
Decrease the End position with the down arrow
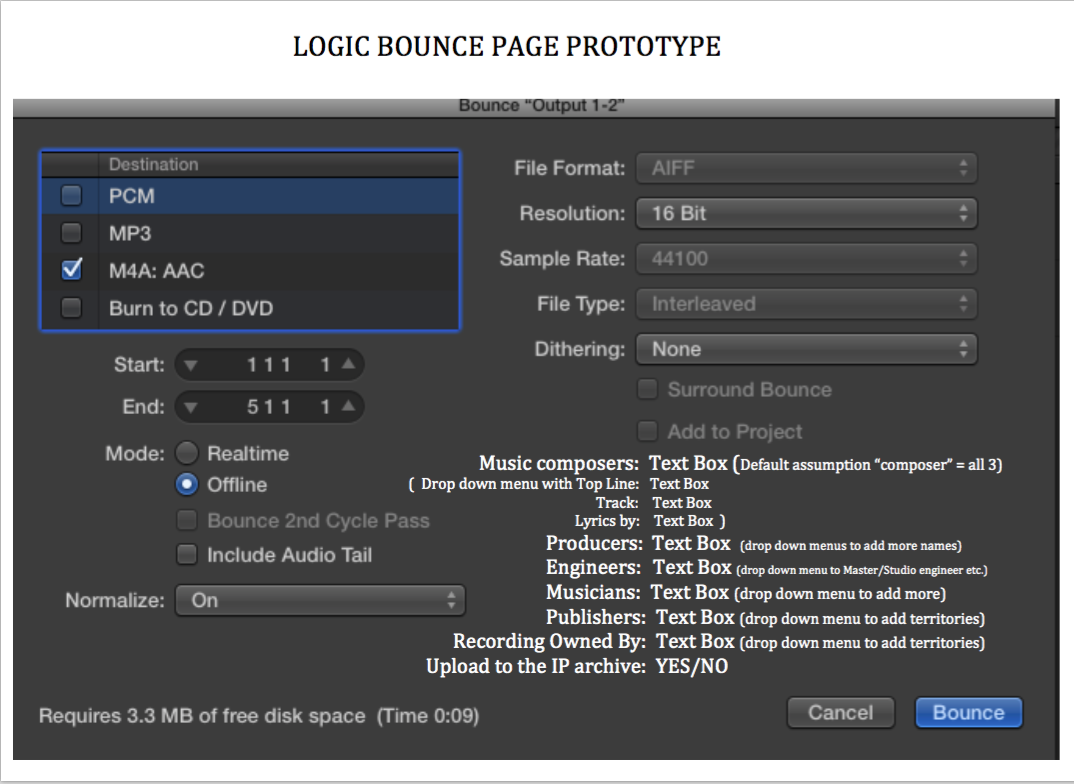pyautogui.click(x=190, y=407)
